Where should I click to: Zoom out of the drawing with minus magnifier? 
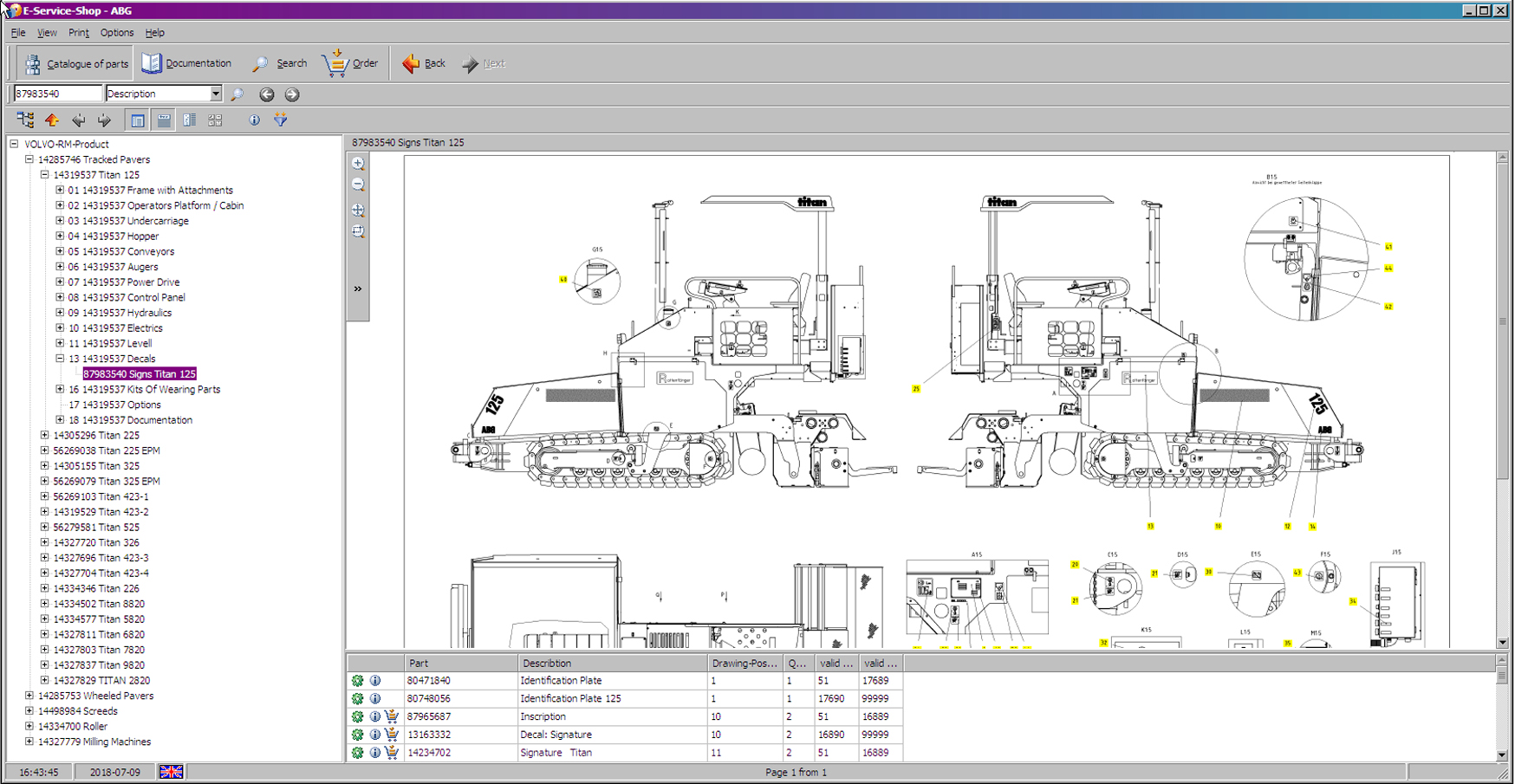click(x=358, y=185)
